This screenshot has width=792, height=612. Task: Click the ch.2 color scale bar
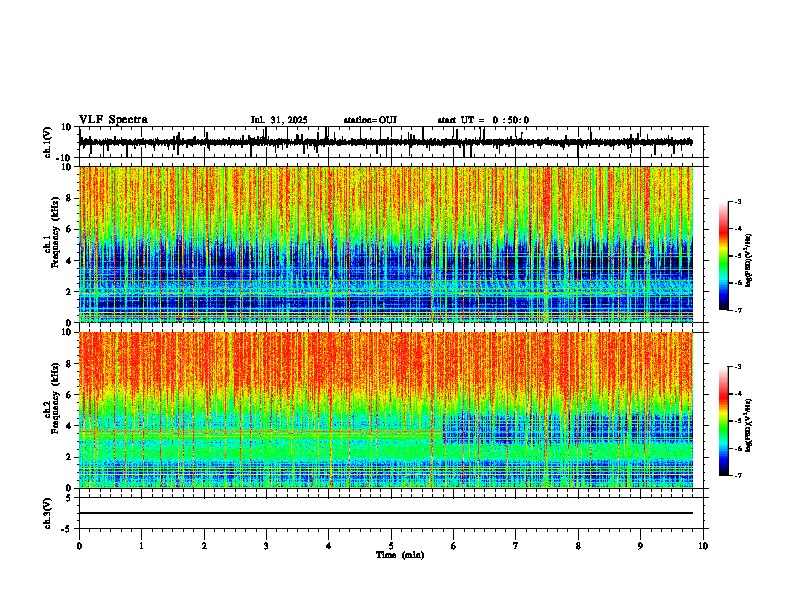click(x=724, y=421)
